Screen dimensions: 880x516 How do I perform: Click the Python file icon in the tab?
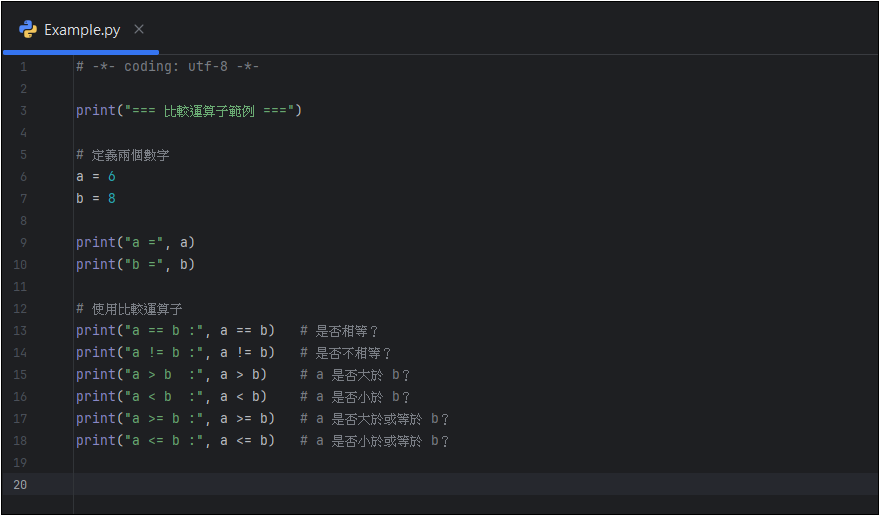(28, 29)
